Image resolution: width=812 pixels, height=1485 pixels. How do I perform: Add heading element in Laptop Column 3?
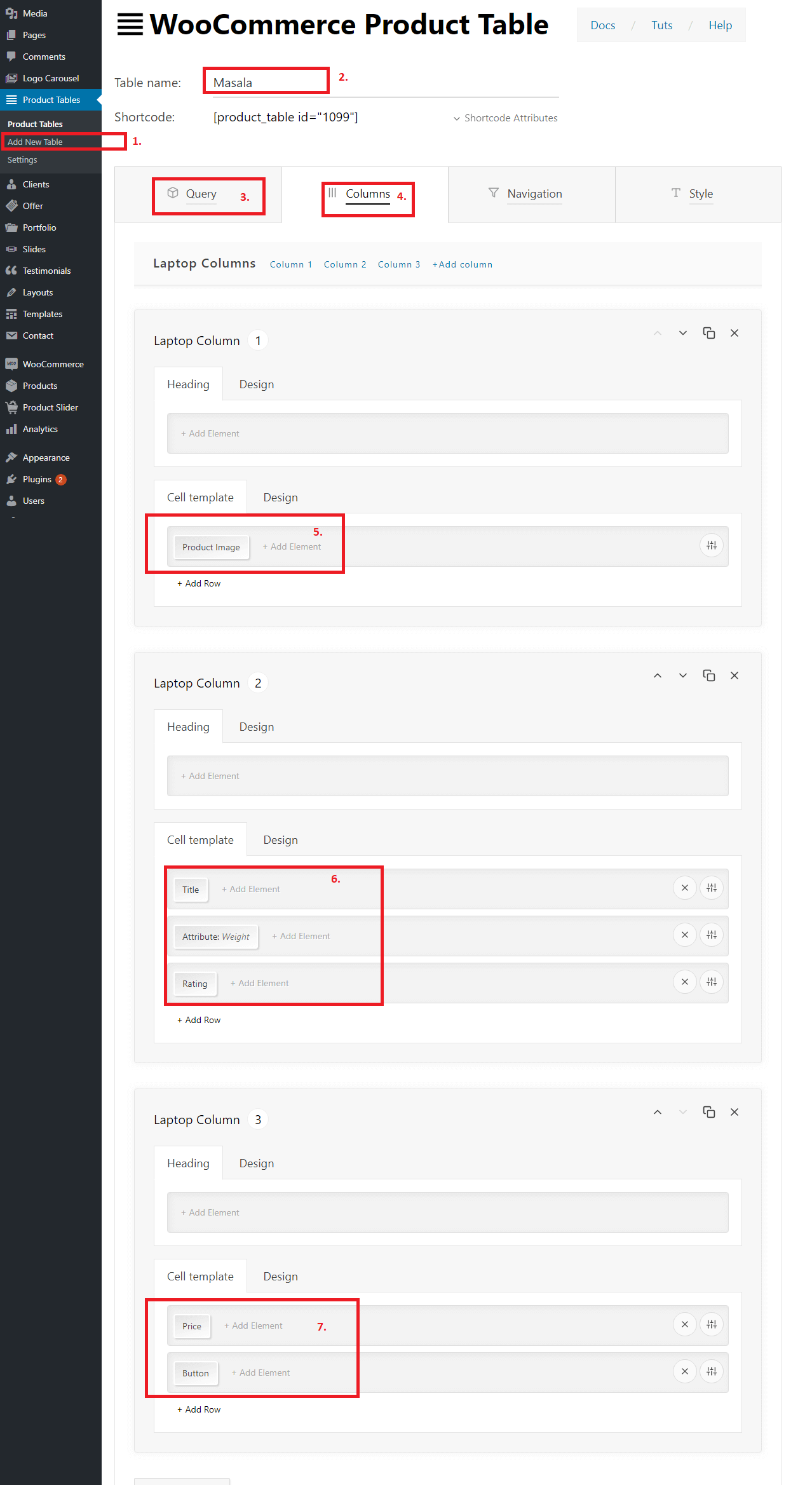pos(210,1212)
